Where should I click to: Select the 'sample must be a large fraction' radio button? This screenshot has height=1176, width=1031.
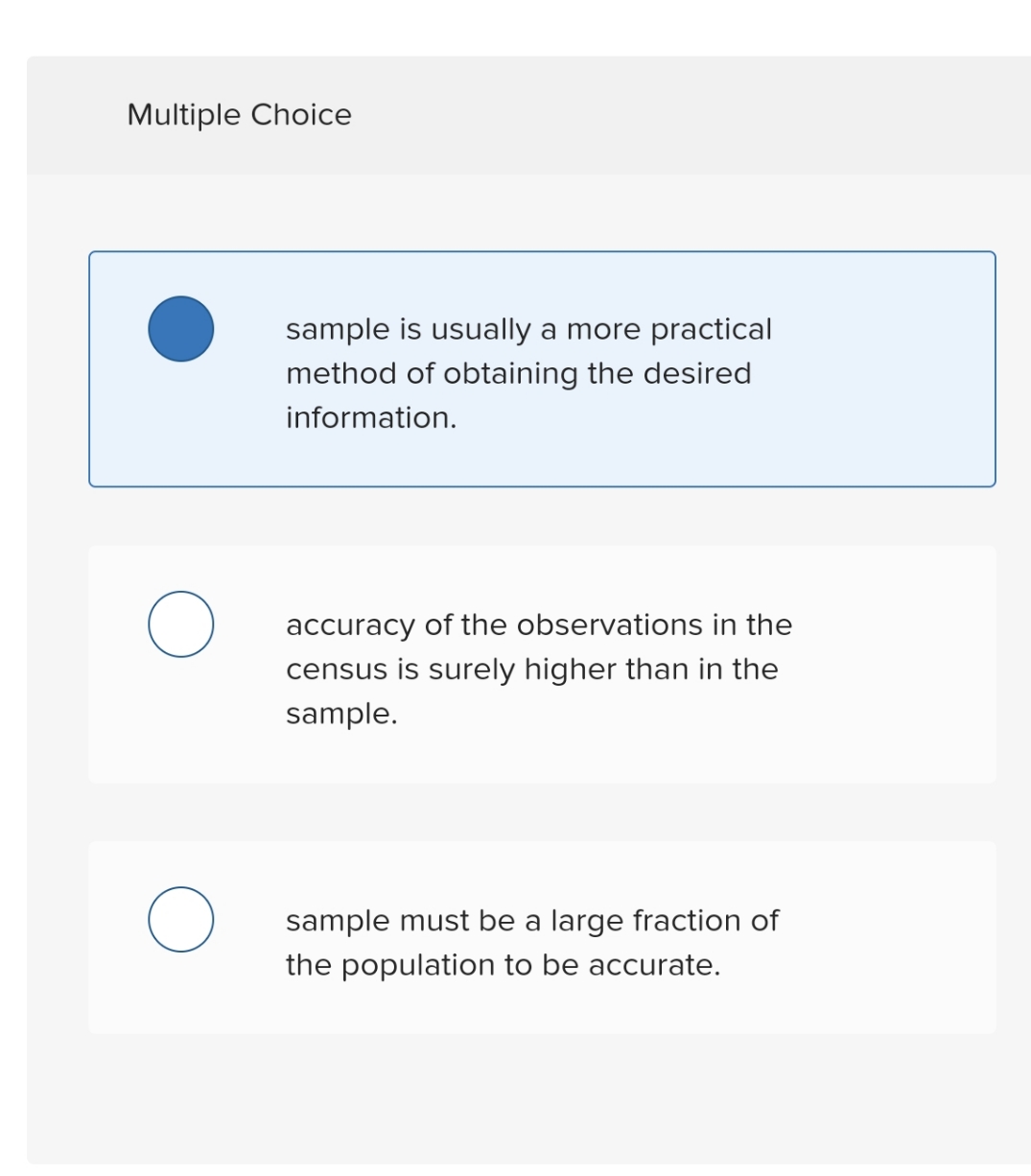coord(182,919)
